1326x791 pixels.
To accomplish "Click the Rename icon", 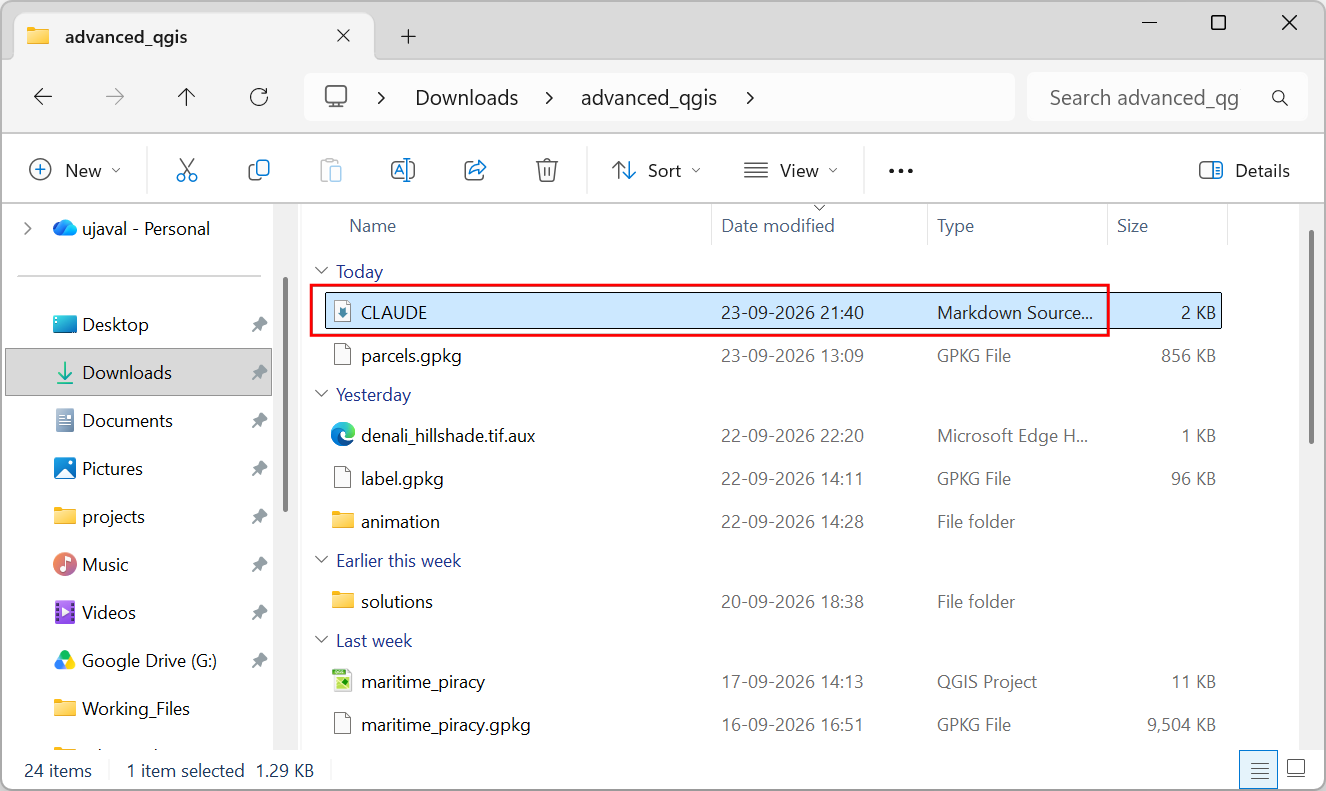I will pos(403,171).
